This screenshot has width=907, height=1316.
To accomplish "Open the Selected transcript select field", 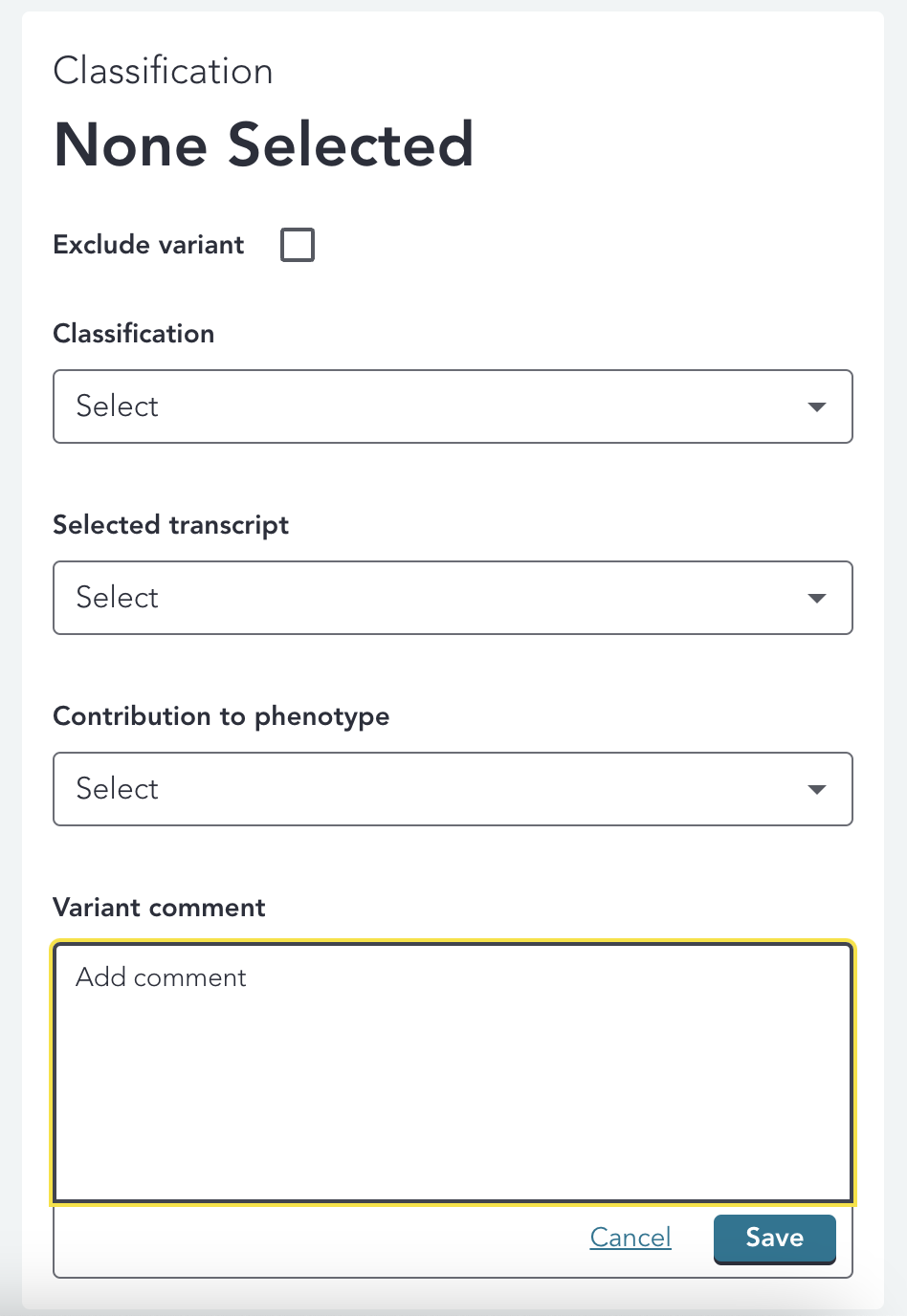I will coord(453,598).
